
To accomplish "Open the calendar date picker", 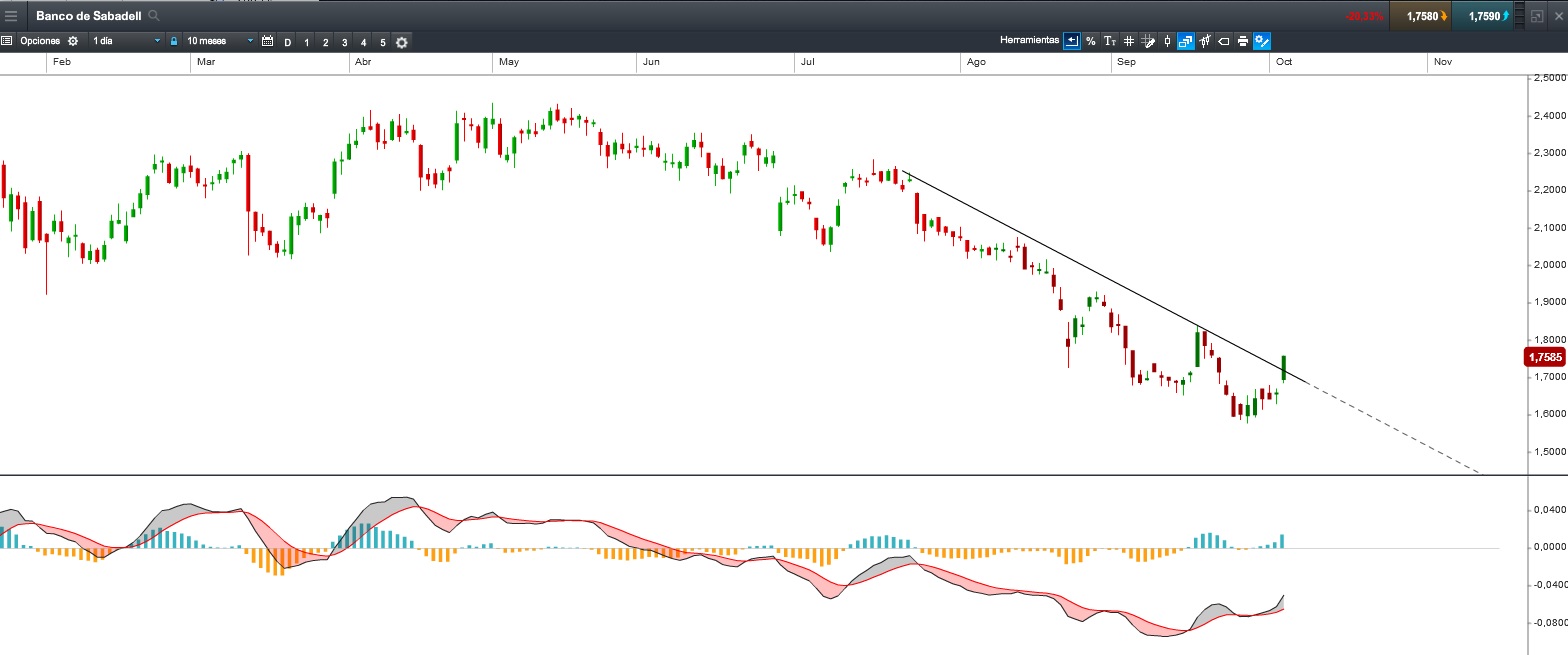I will 267,41.
